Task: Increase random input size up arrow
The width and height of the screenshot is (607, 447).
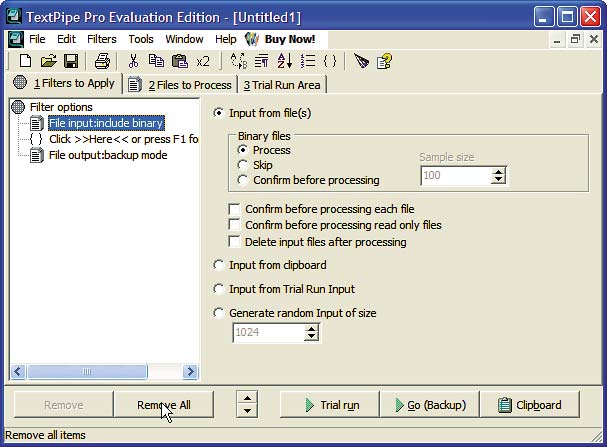Action: 311,329
